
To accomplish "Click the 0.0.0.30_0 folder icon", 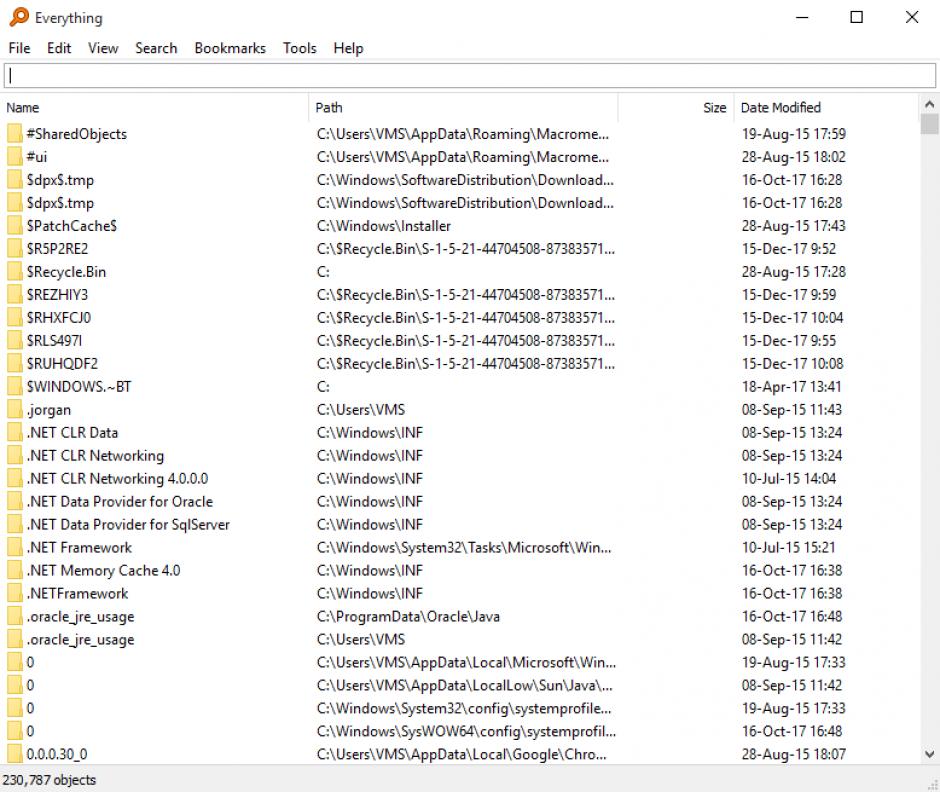I will (x=14, y=755).
